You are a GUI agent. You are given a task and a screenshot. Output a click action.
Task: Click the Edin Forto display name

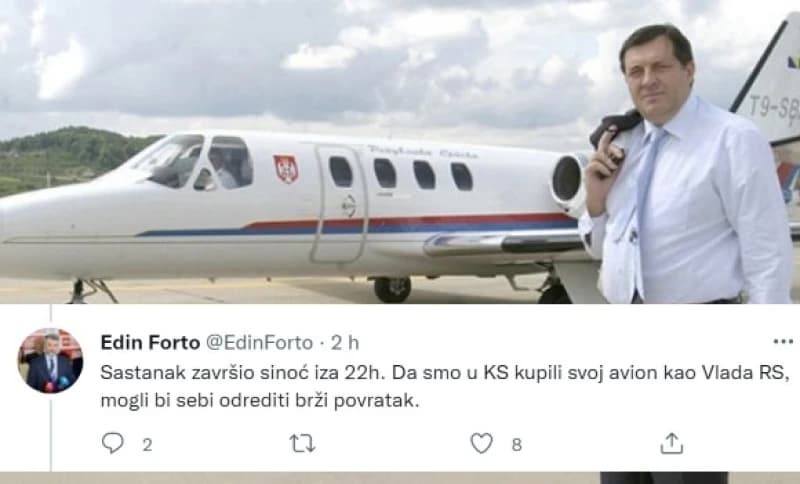coord(150,343)
